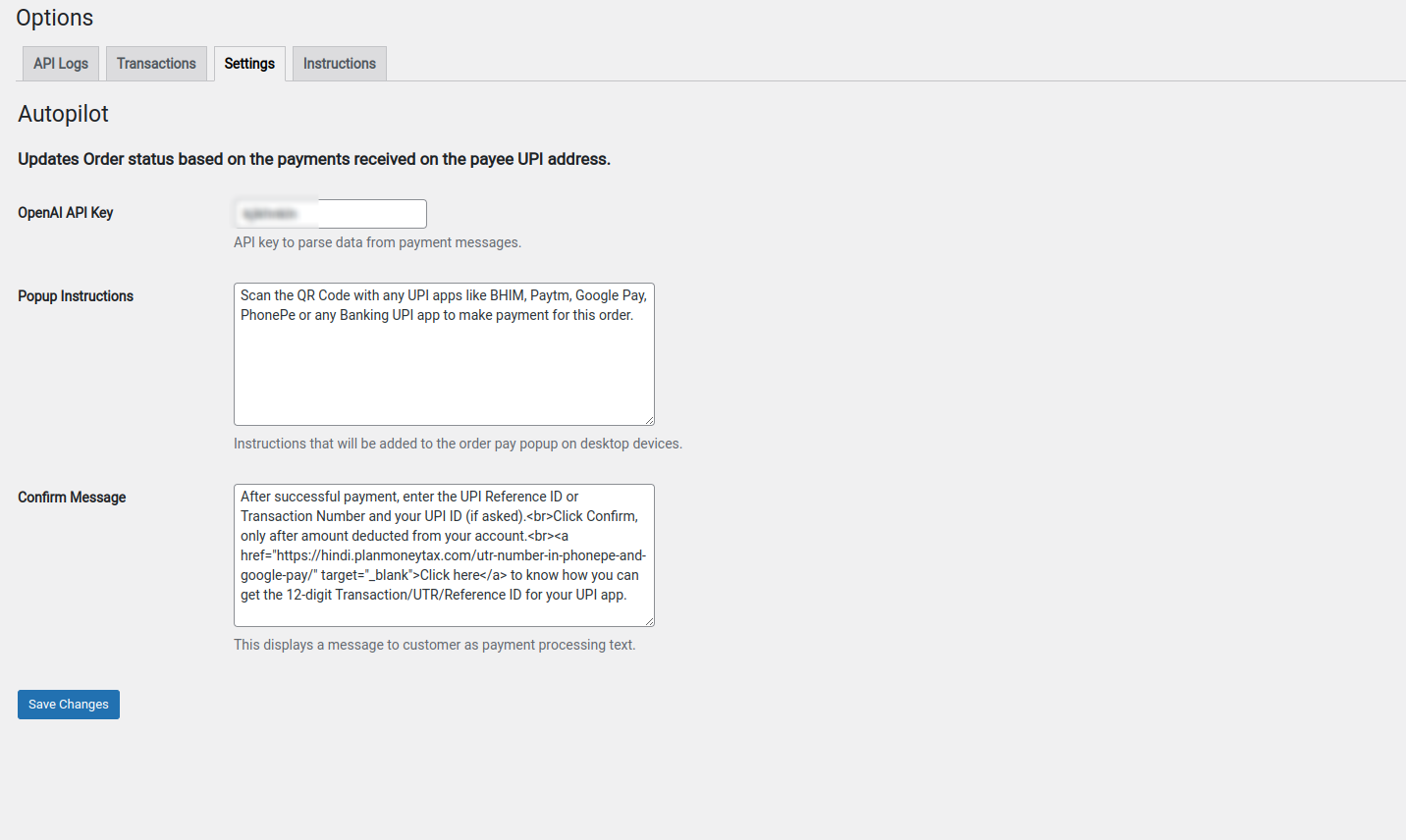
Task: Click the Confirm Message label
Action: (x=72, y=498)
